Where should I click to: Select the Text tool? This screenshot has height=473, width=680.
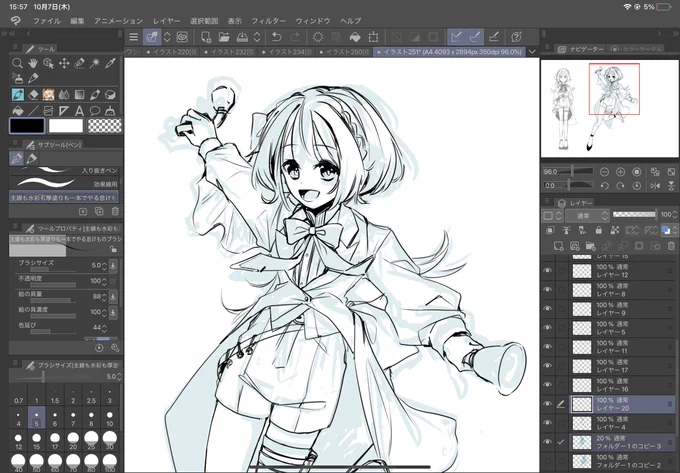(x=79, y=111)
